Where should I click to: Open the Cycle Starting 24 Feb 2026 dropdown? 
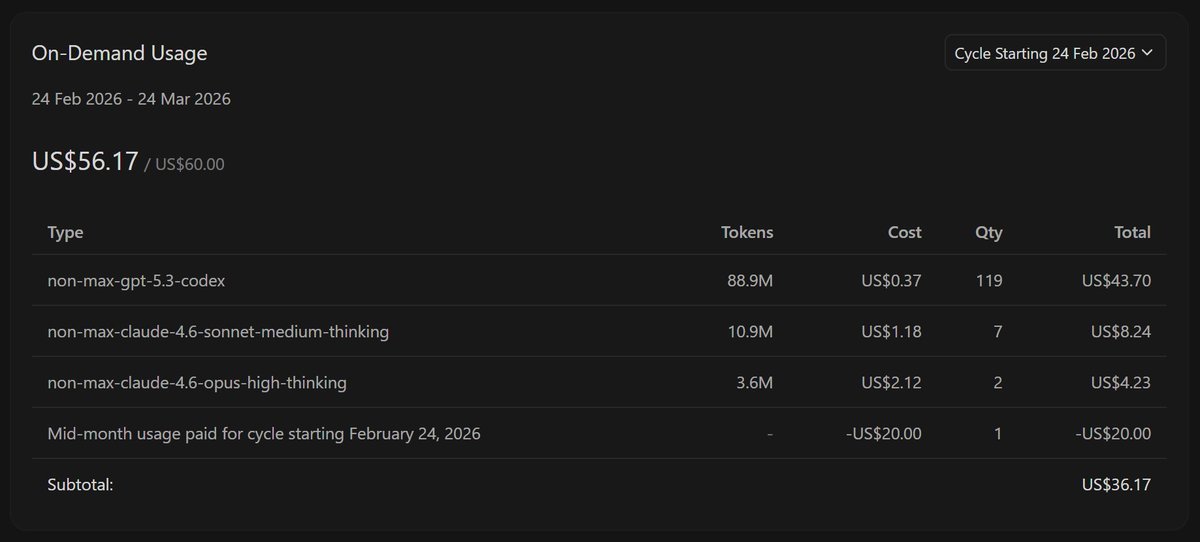(1054, 54)
